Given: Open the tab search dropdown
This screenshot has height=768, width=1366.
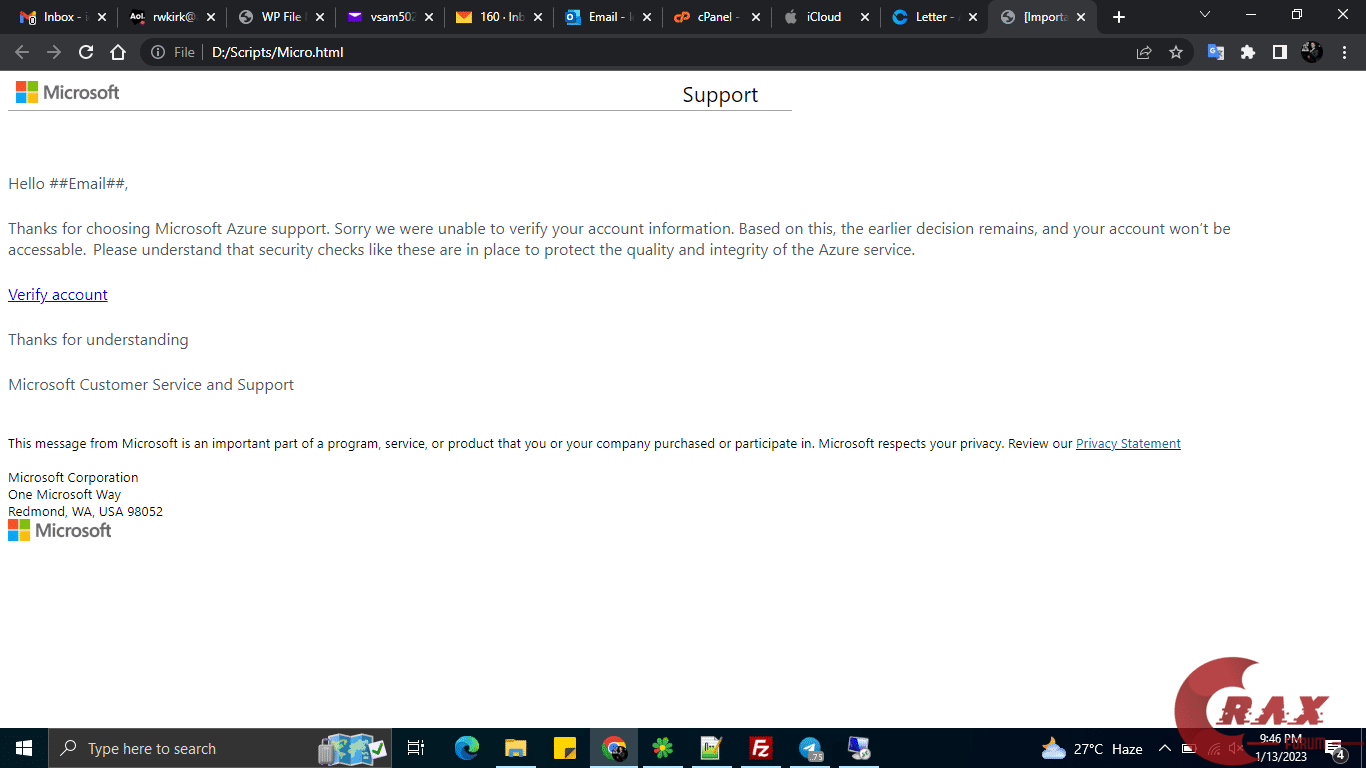Looking at the screenshot, I should click(1205, 15).
